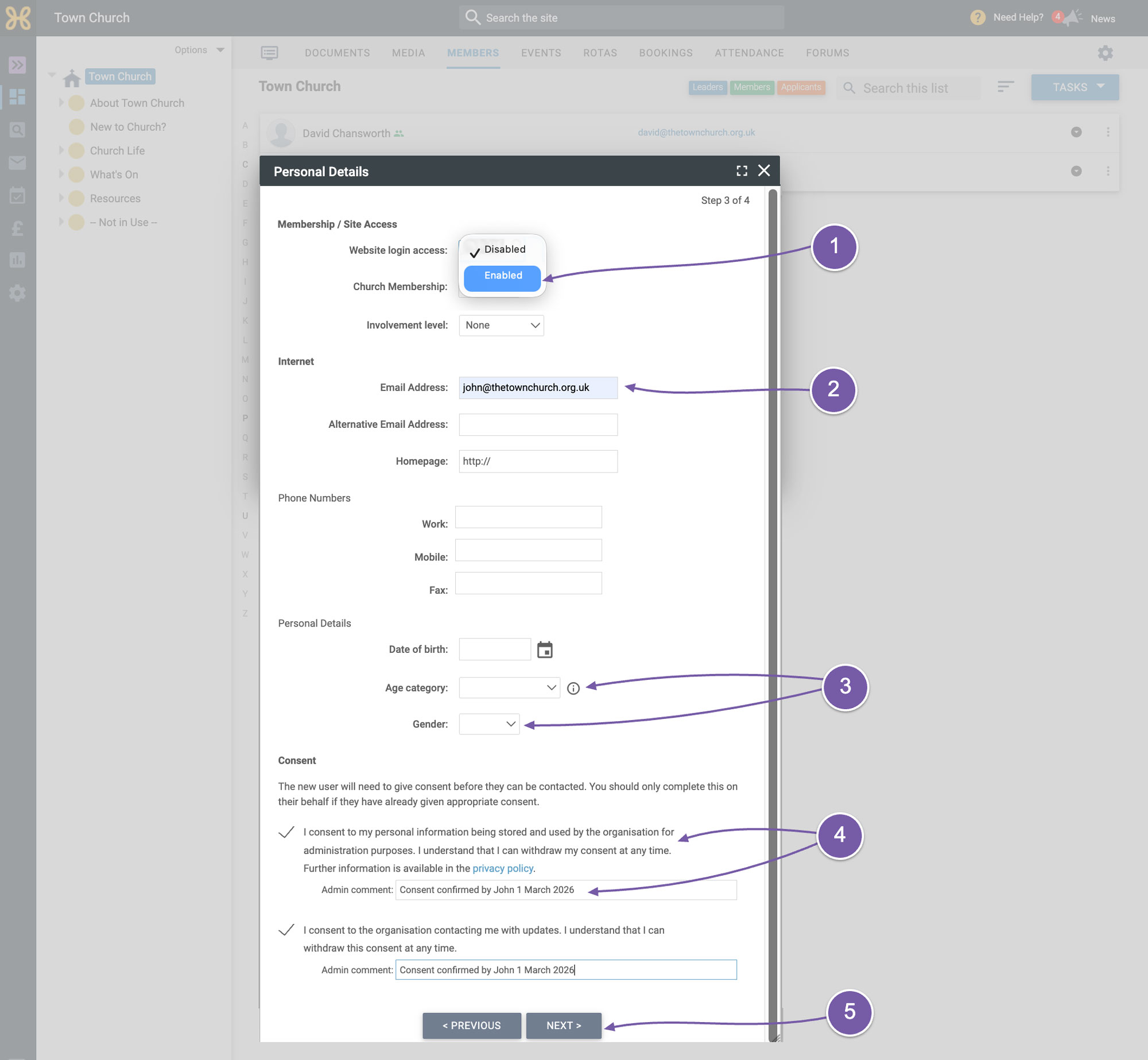Toggle the contact updates consent checkbox
Image resolution: width=1148 pixels, height=1060 pixels.
point(286,930)
